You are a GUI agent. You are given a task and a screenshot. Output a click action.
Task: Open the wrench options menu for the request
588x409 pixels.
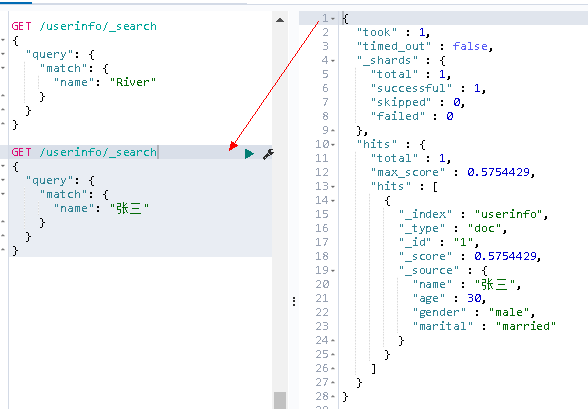pyautogui.click(x=268, y=153)
